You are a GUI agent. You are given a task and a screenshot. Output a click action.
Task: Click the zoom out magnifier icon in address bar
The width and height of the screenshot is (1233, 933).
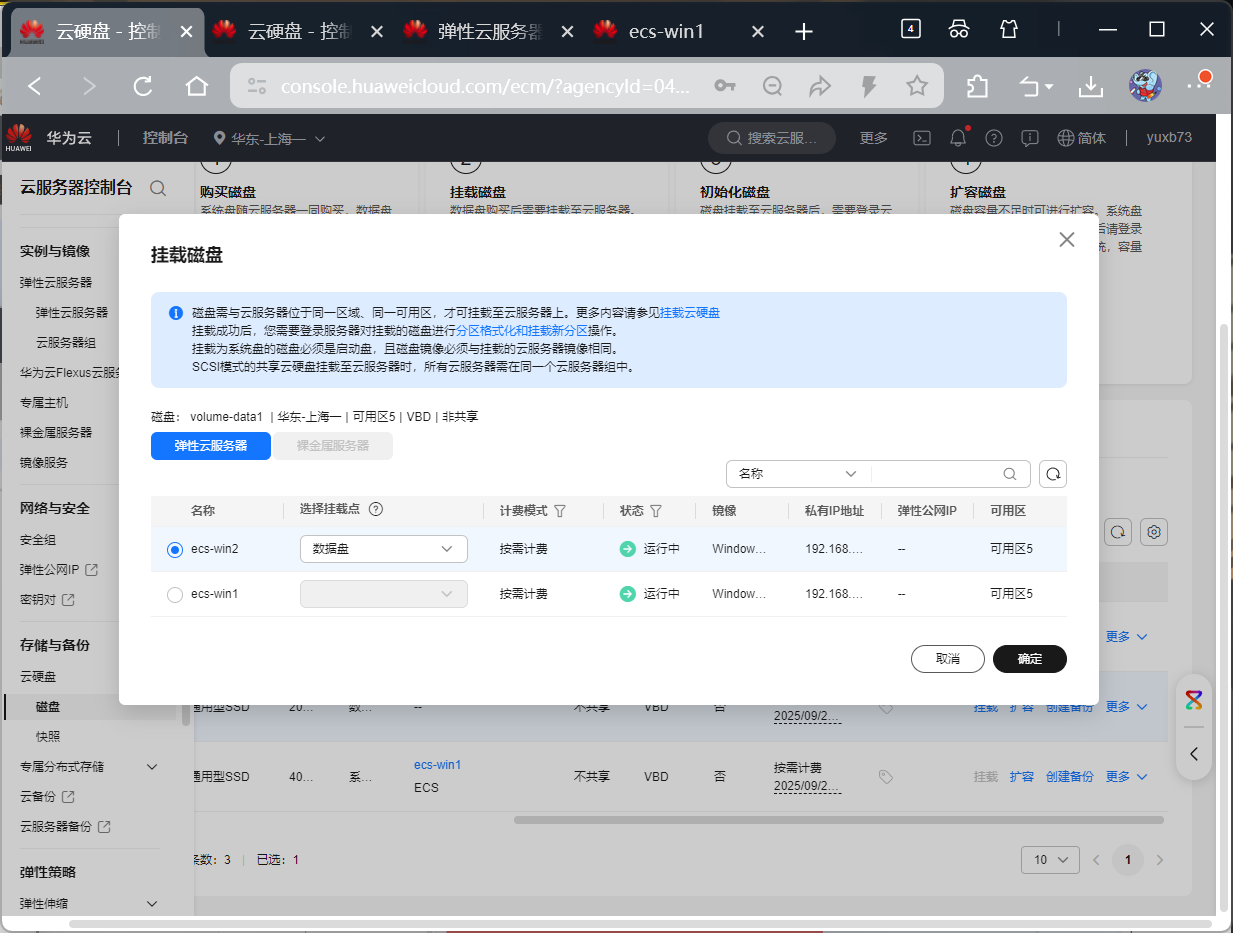(772, 86)
